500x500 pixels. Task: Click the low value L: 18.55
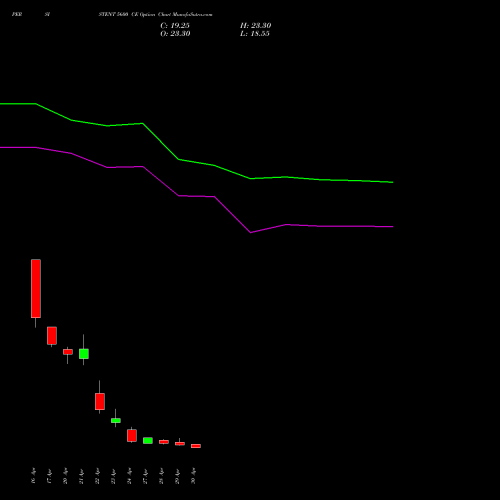pyautogui.click(x=255, y=33)
